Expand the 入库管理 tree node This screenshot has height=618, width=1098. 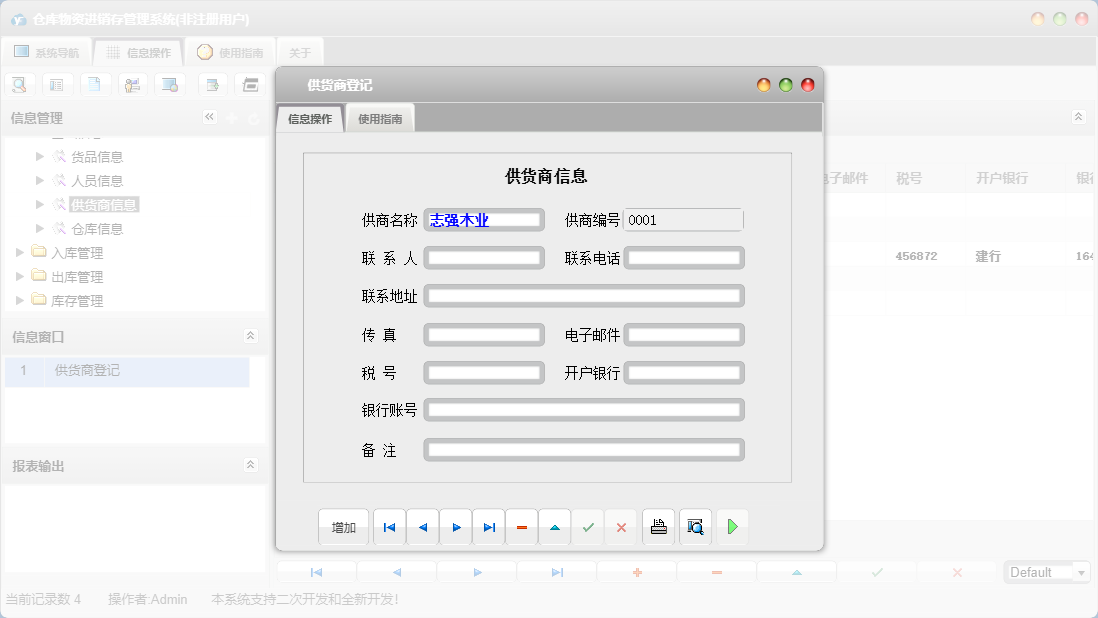(21, 252)
